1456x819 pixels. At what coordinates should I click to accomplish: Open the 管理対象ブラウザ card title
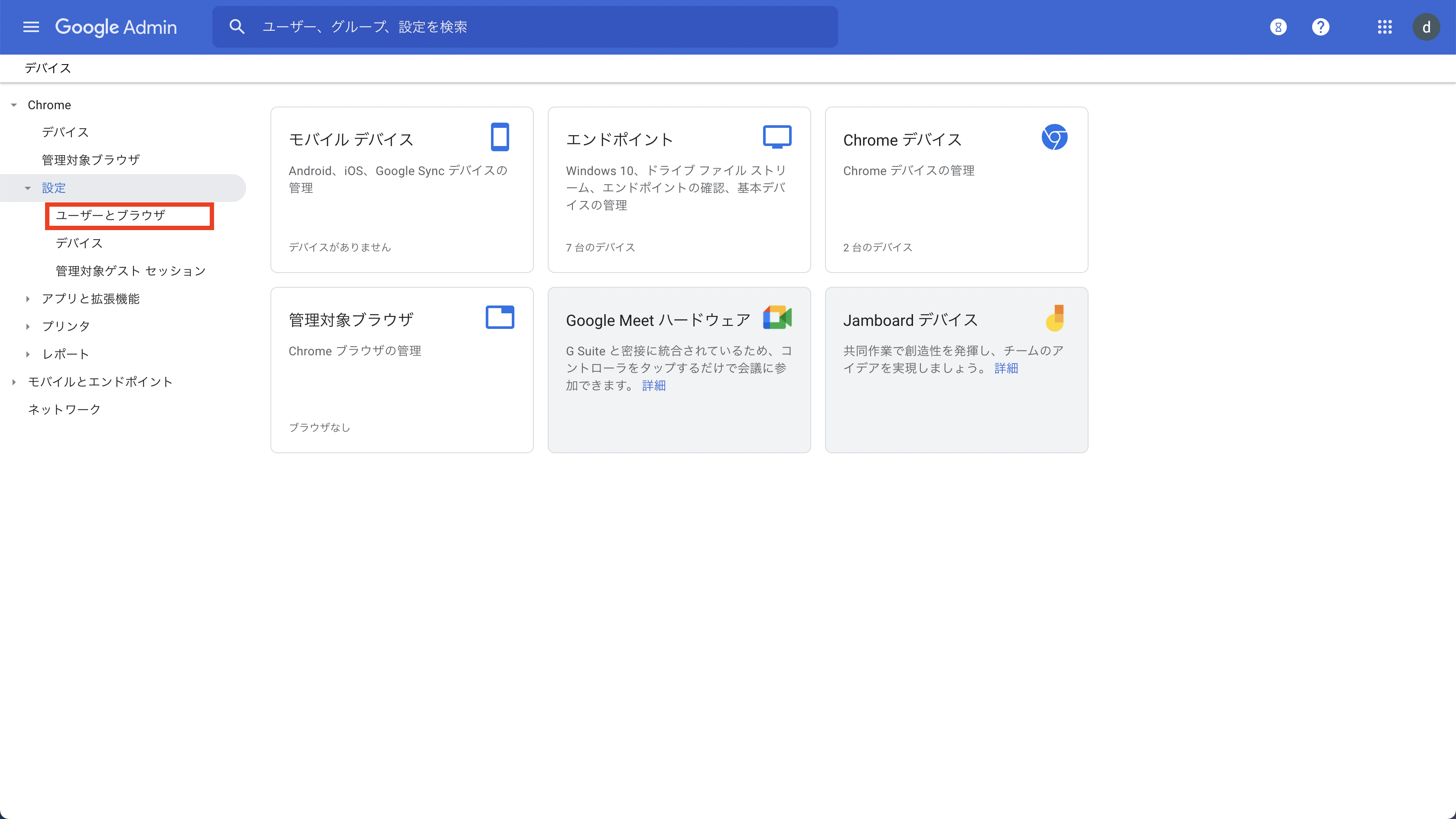[351, 320]
